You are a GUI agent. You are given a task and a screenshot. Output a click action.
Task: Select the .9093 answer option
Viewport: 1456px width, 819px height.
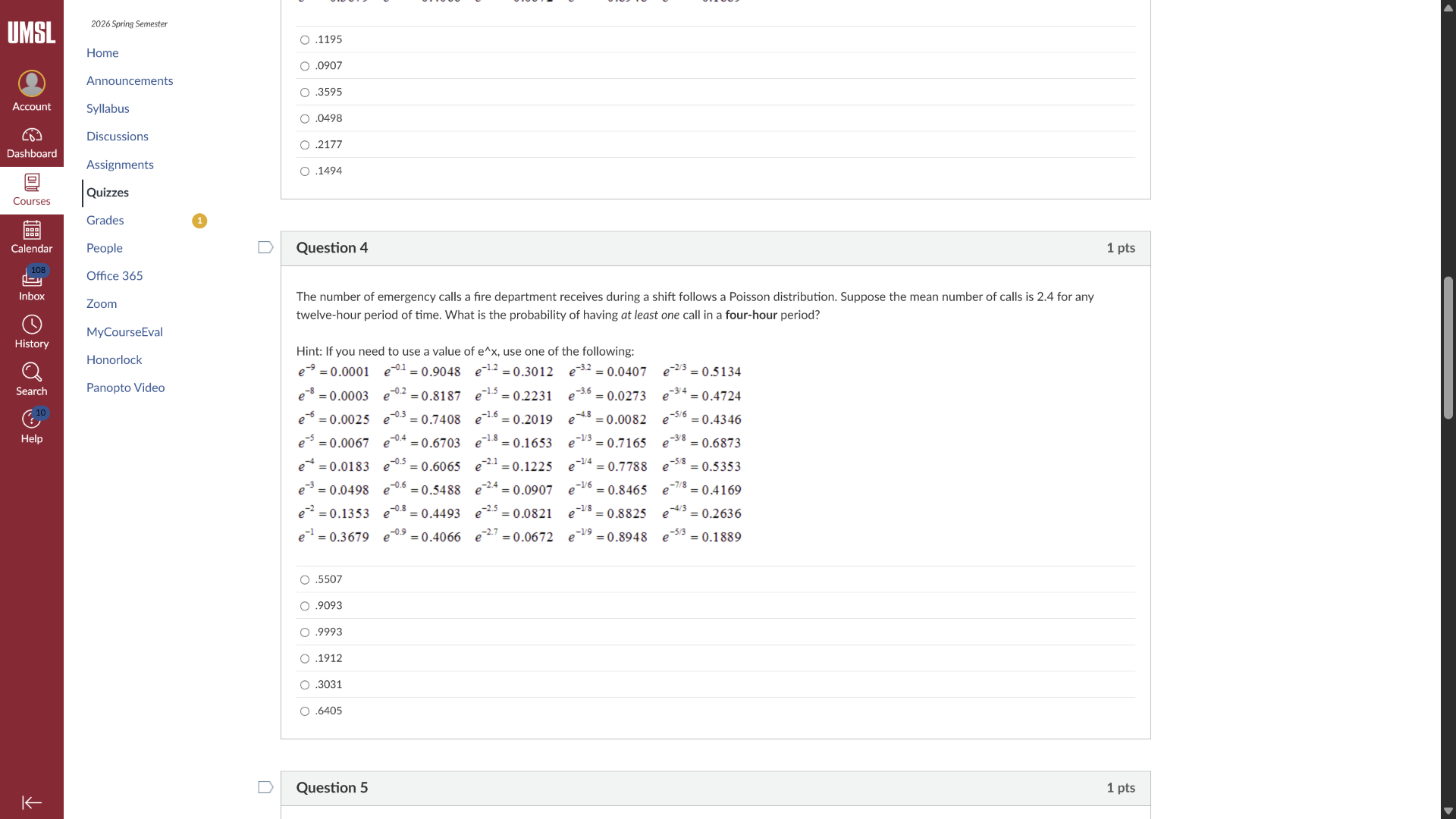click(x=305, y=607)
